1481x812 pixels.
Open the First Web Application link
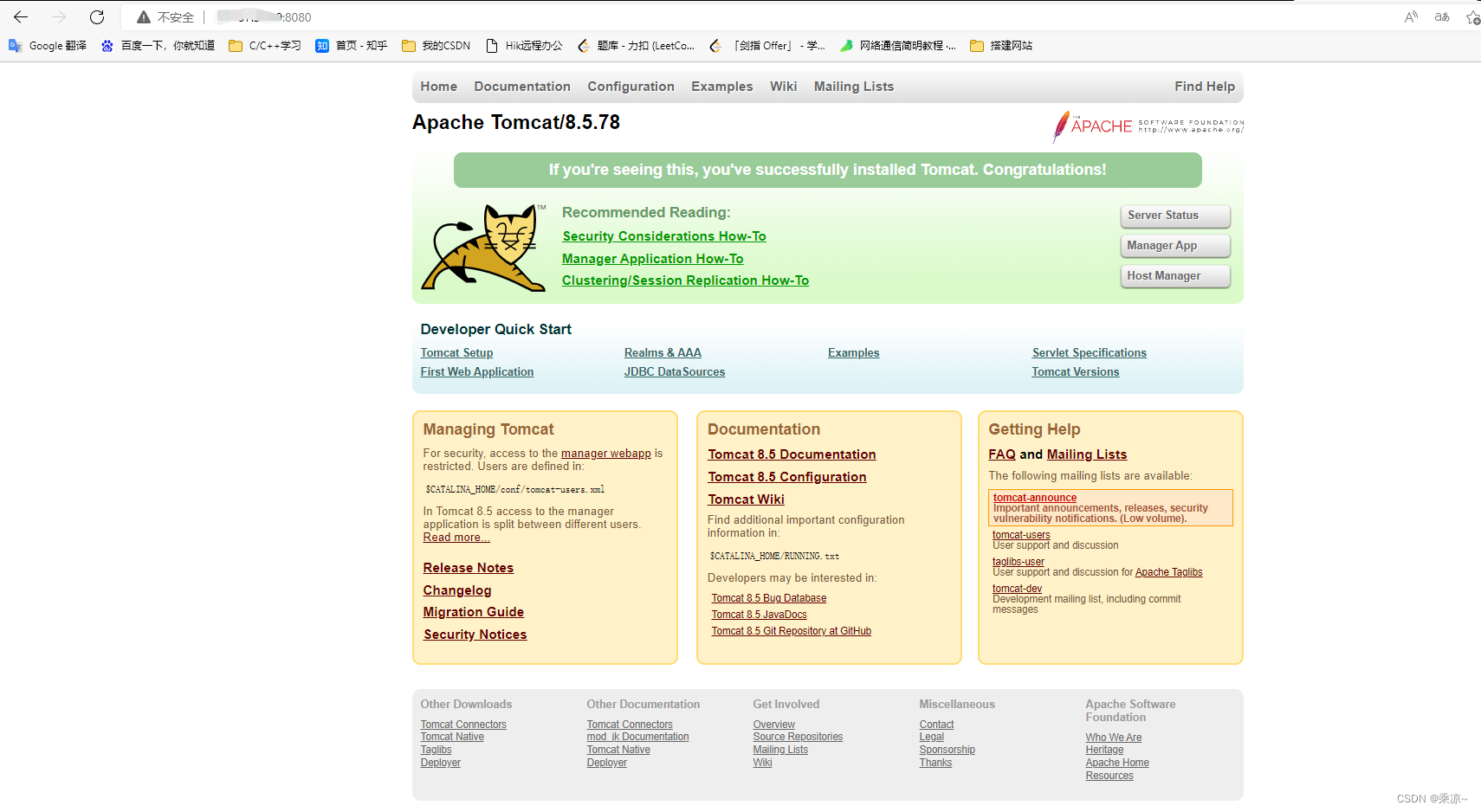477,372
